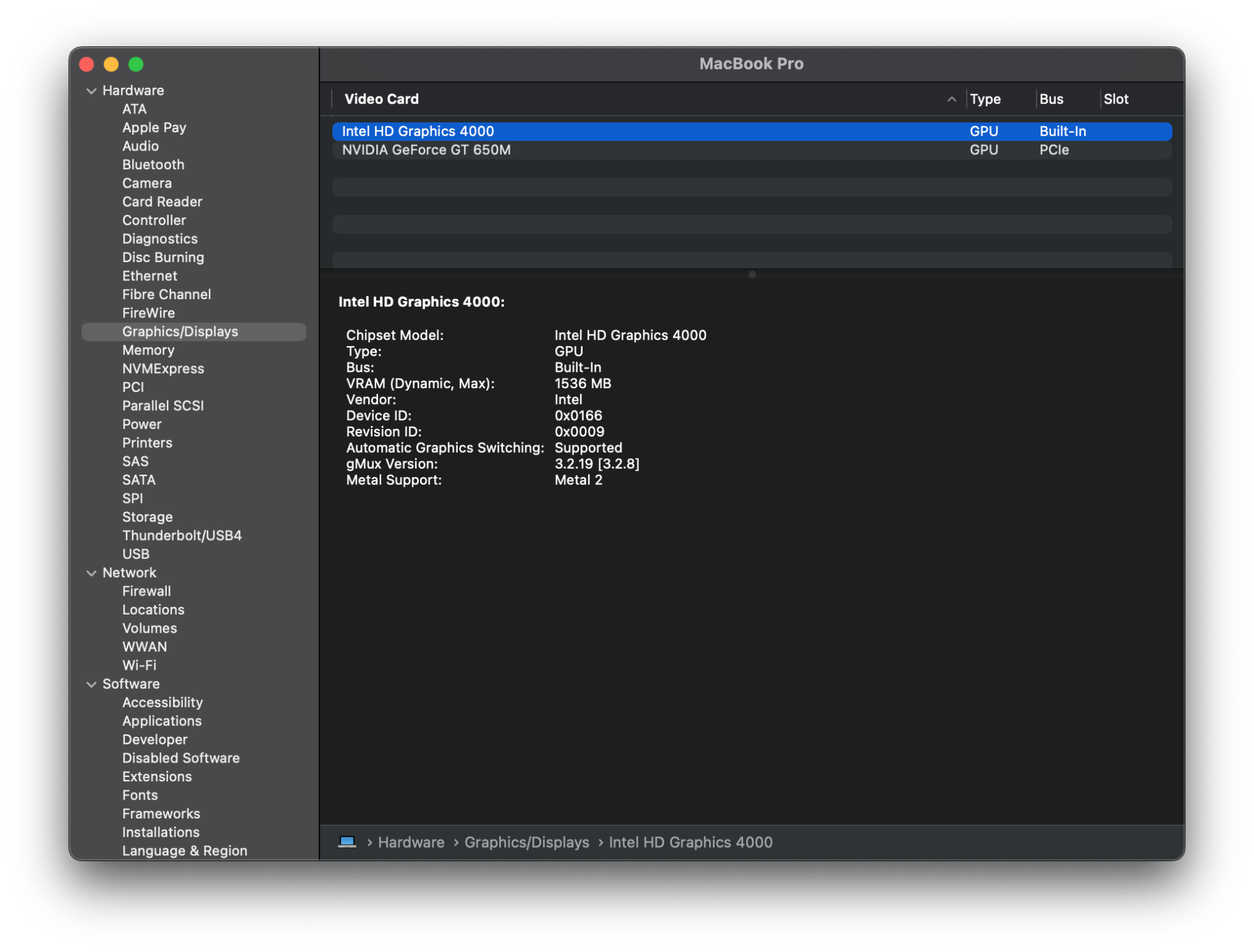Open Applications under Software

tap(162, 721)
